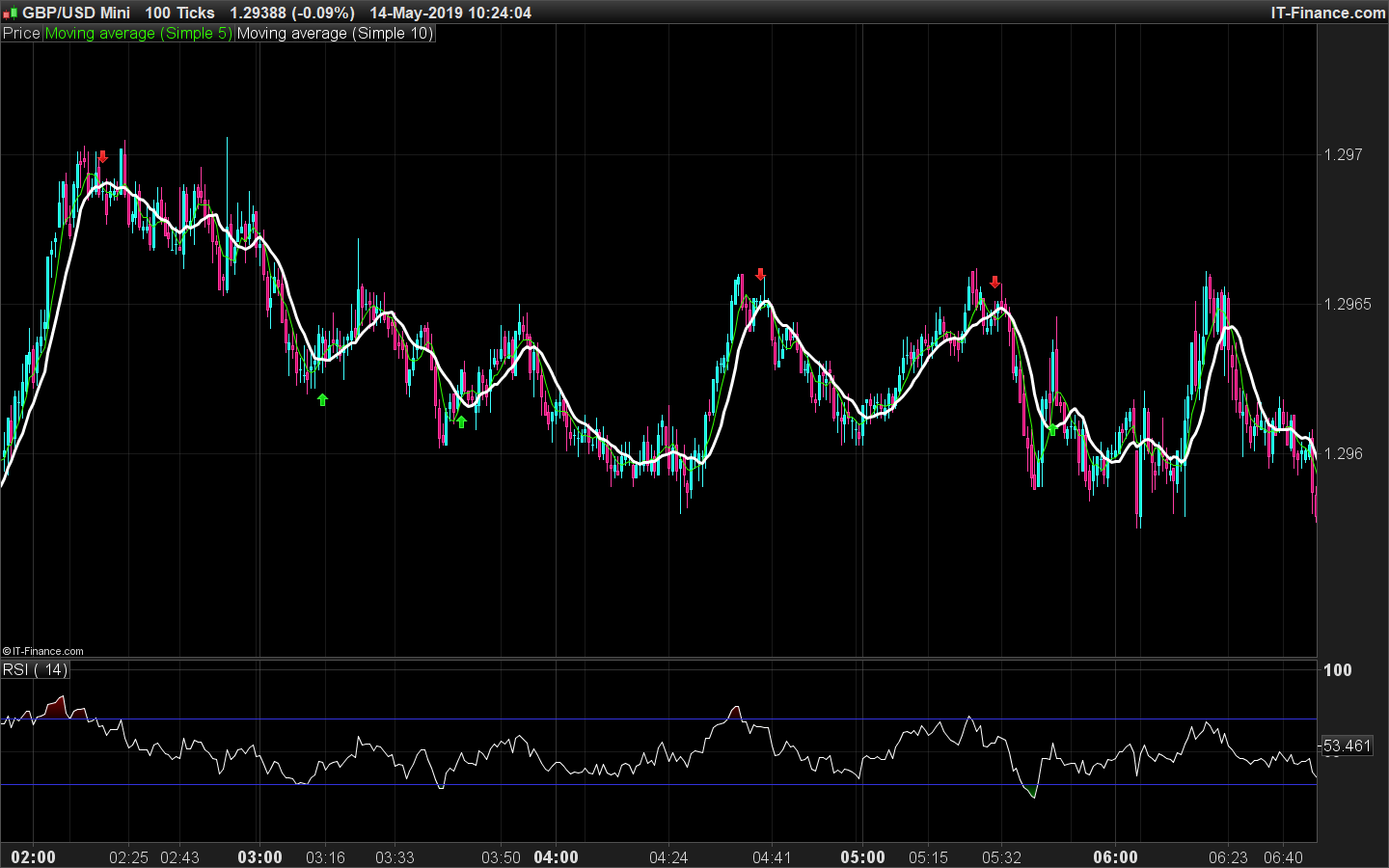The width and height of the screenshot is (1389, 868).
Task: Click the red sell arrow near 02:25
Action: coord(103,156)
